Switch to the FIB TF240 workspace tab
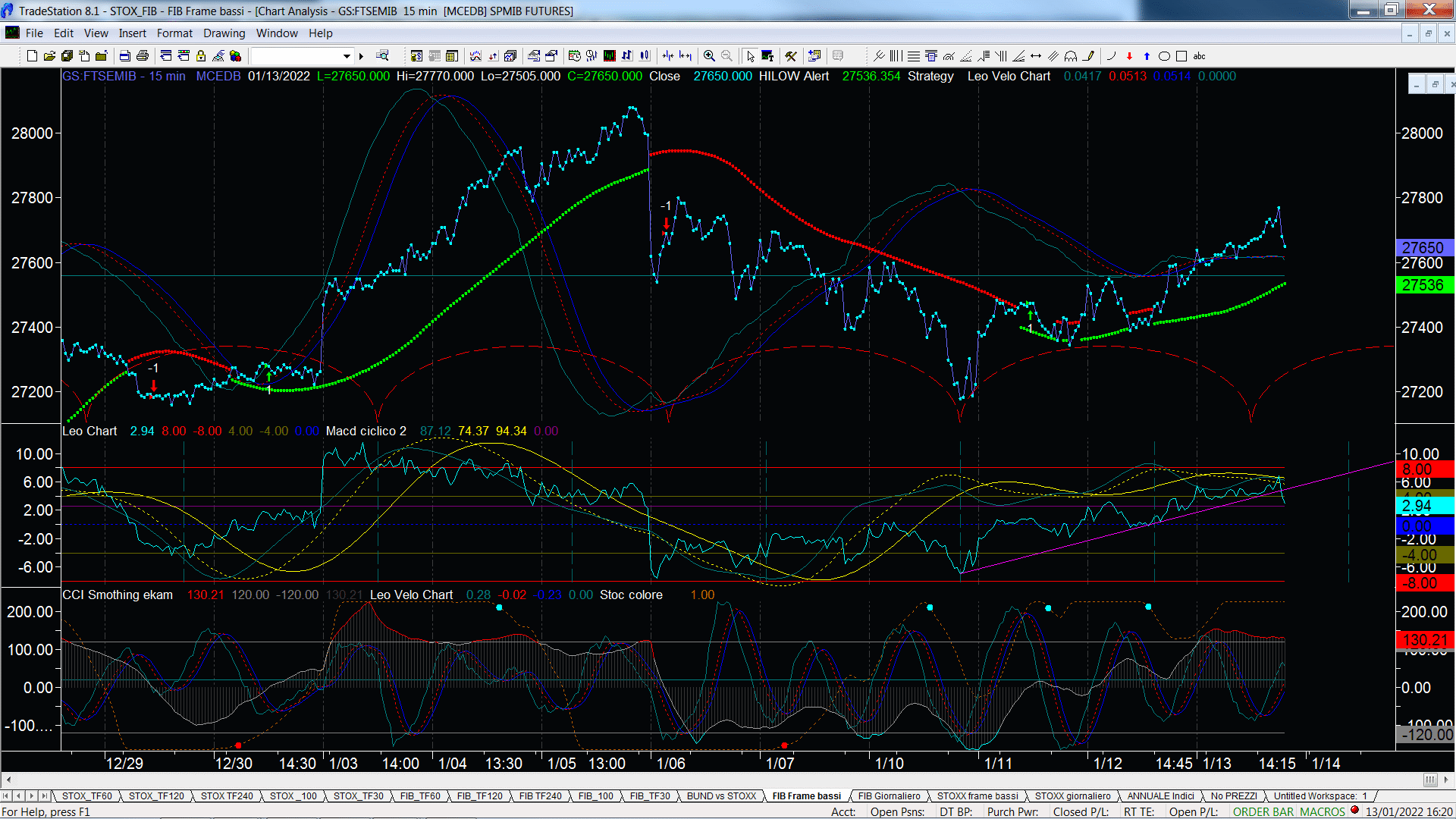 (540, 795)
